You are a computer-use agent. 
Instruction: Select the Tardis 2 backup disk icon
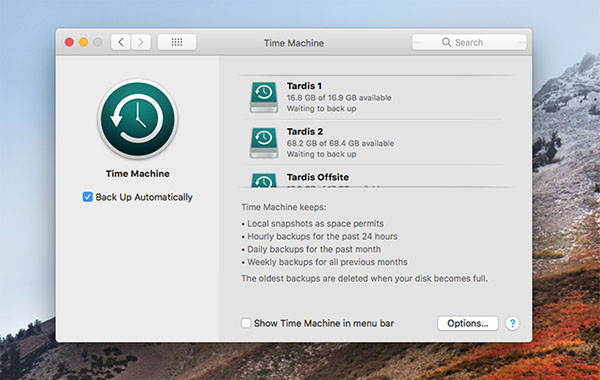point(264,143)
